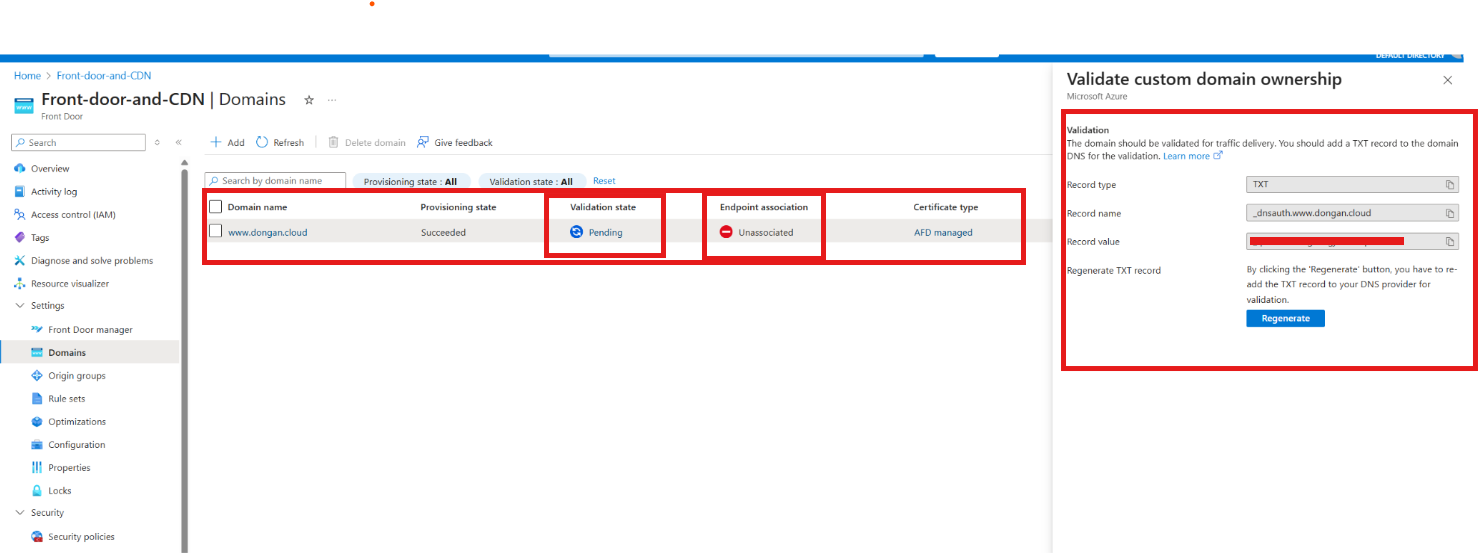Collapse the Settings section
Viewport: 1481px width, 556px height.
tap(20, 306)
